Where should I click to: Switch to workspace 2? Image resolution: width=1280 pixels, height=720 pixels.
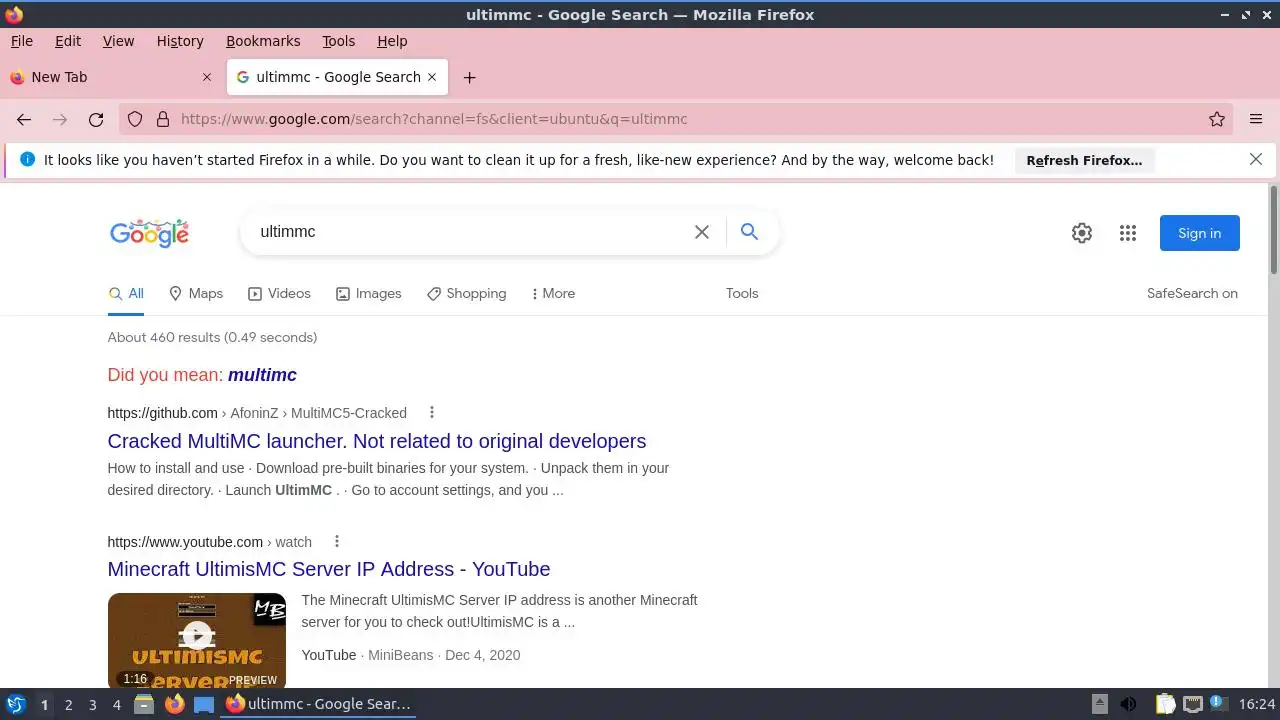tap(68, 704)
